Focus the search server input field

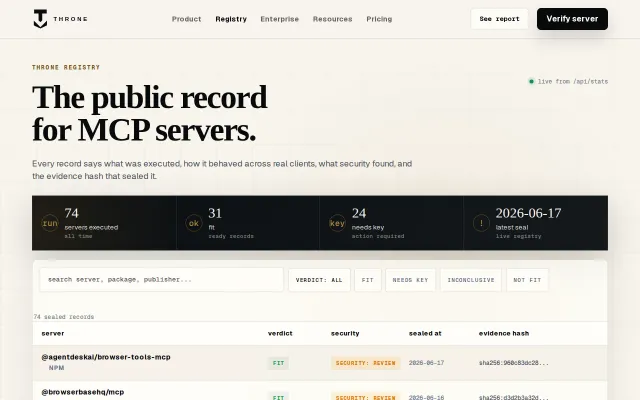click(x=162, y=280)
